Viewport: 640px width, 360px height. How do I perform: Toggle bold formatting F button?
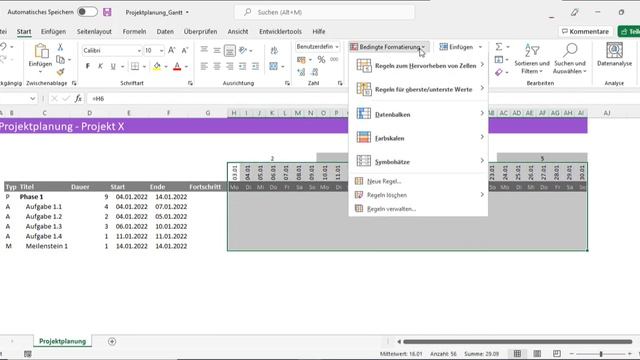coord(87,66)
